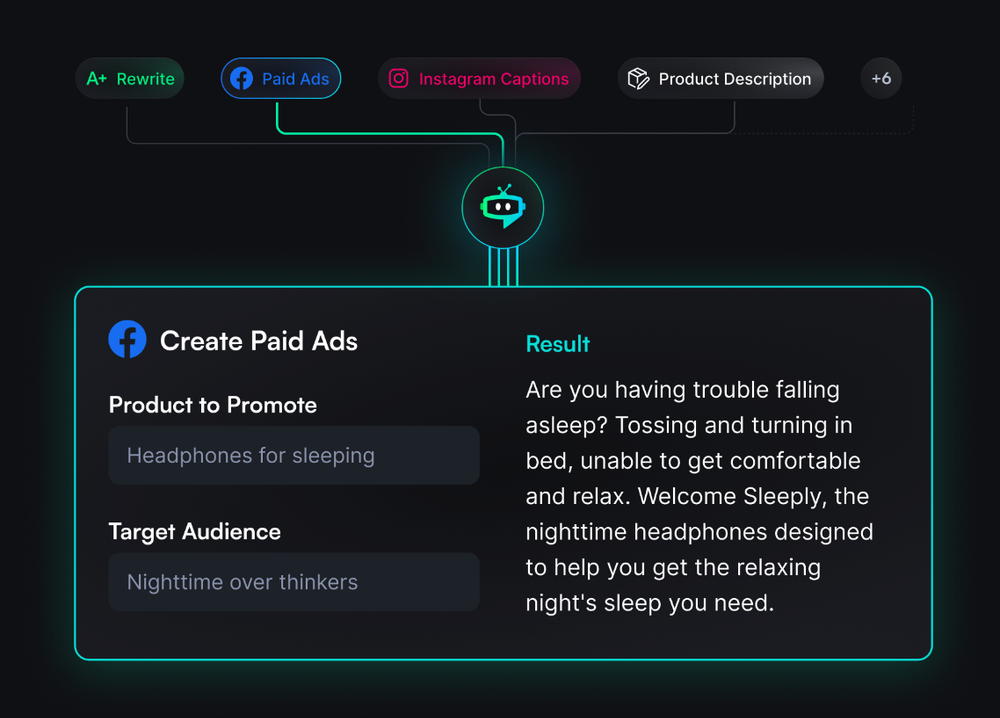The width and height of the screenshot is (1000, 718).
Task: Click the chatbot robot icon
Action: tap(503, 207)
